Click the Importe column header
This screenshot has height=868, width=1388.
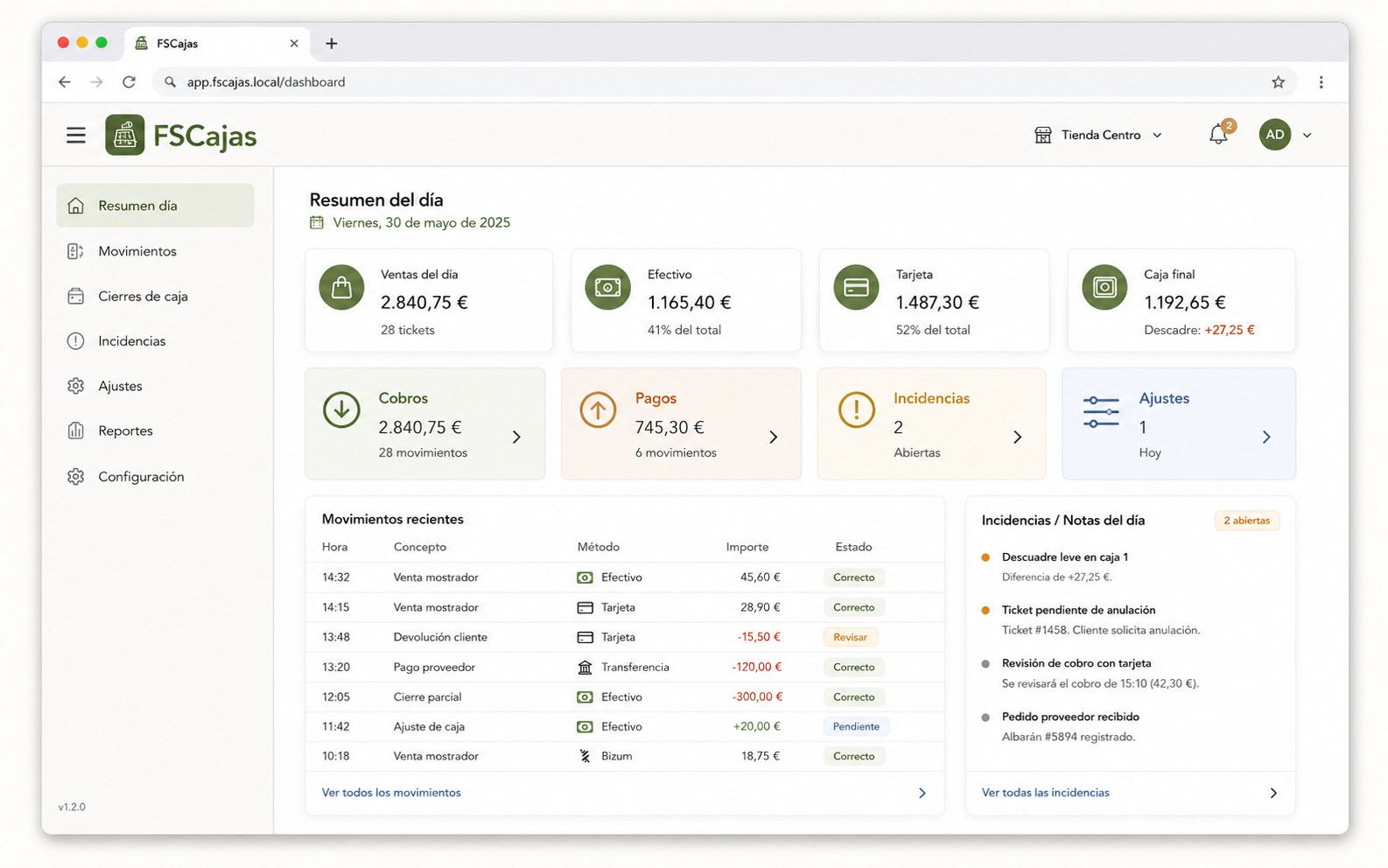point(747,547)
